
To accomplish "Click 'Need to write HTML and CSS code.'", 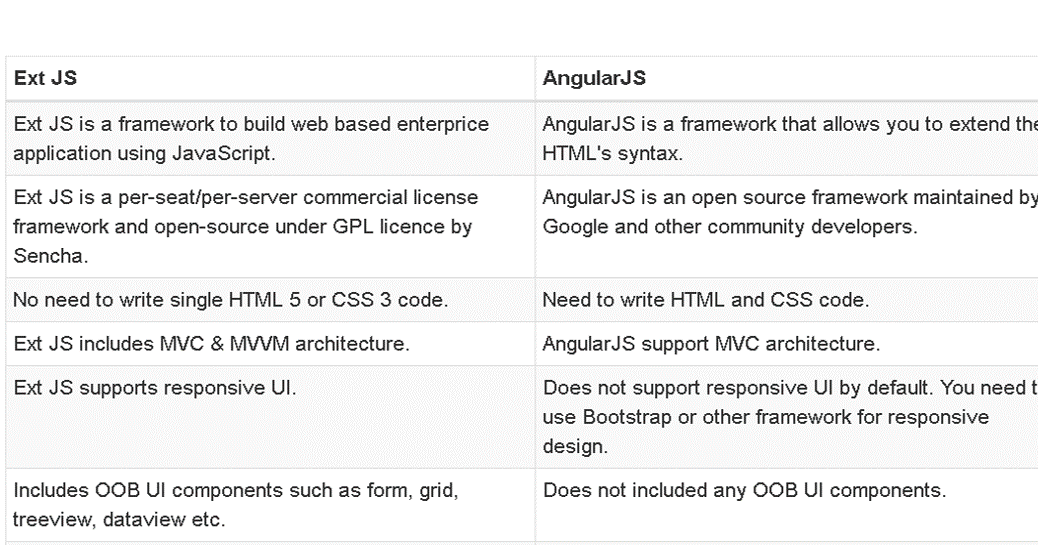I will (x=786, y=300).
